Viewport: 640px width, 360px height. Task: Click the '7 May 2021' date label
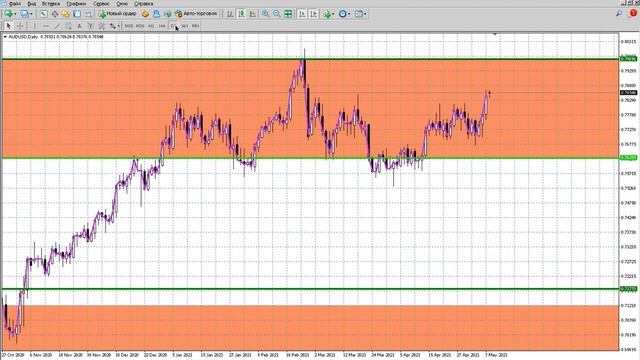pyautogui.click(x=496, y=355)
